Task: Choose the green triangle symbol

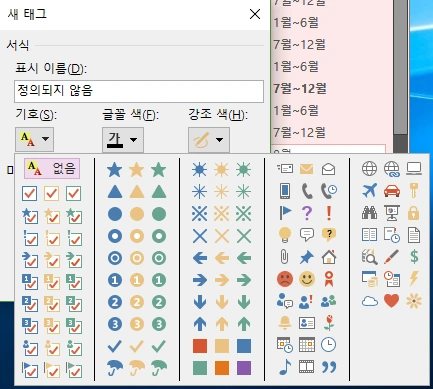Action: tap(159, 192)
